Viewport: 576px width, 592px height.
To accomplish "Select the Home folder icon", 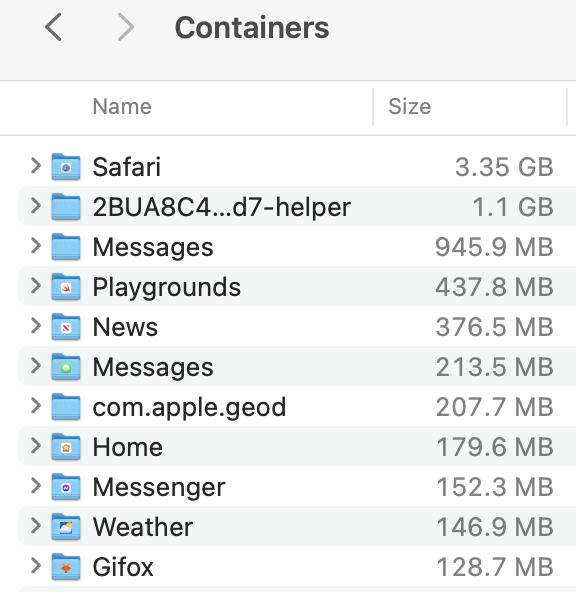I will pyautogui.click(x=66, y=447).
